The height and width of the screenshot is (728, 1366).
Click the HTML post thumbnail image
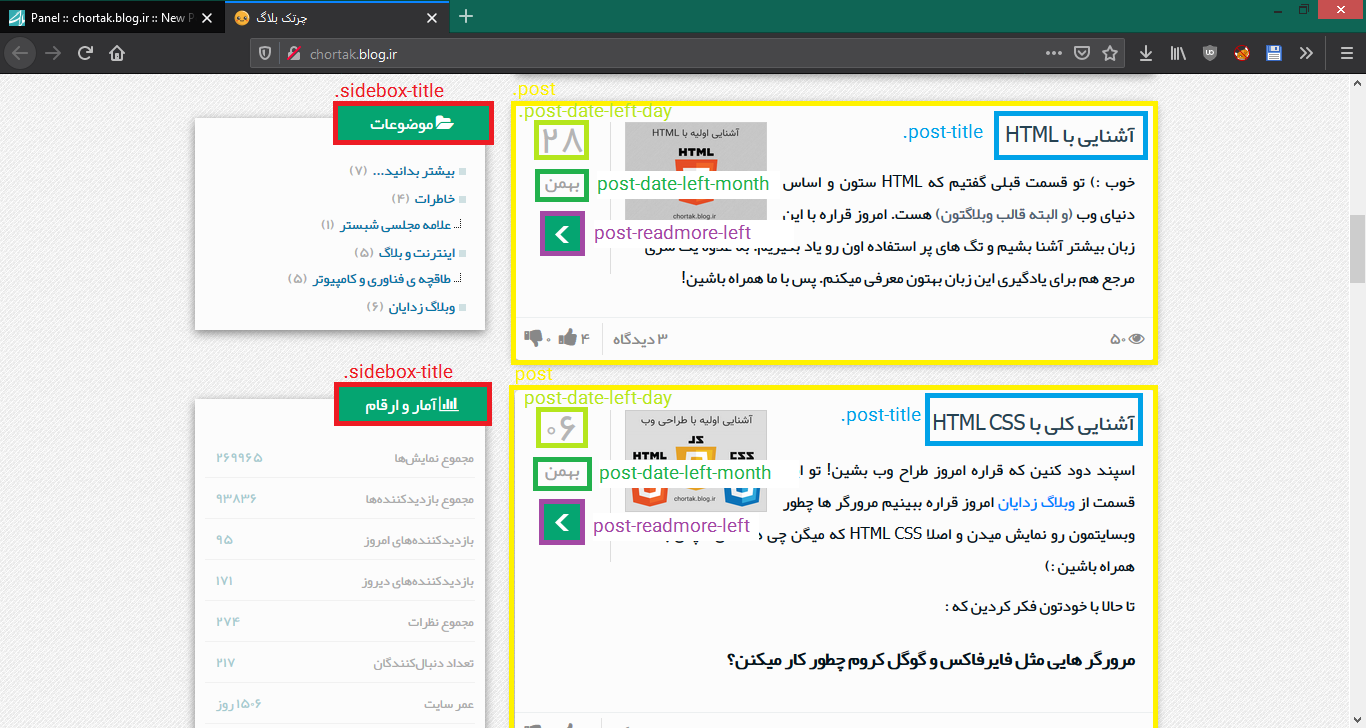tap(696, 170)
